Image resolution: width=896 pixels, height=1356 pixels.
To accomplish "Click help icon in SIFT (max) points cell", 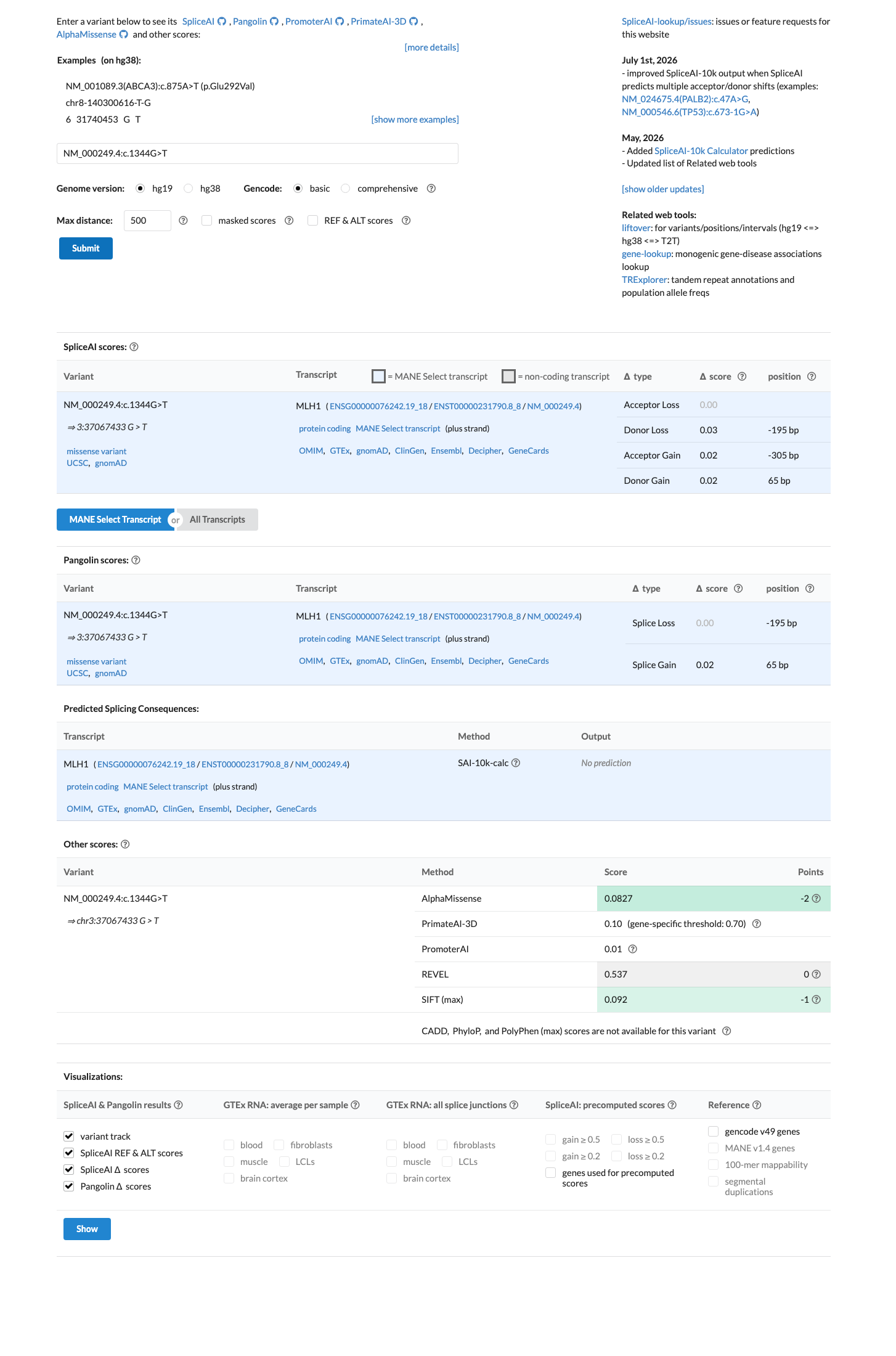I will point(816,1000).
